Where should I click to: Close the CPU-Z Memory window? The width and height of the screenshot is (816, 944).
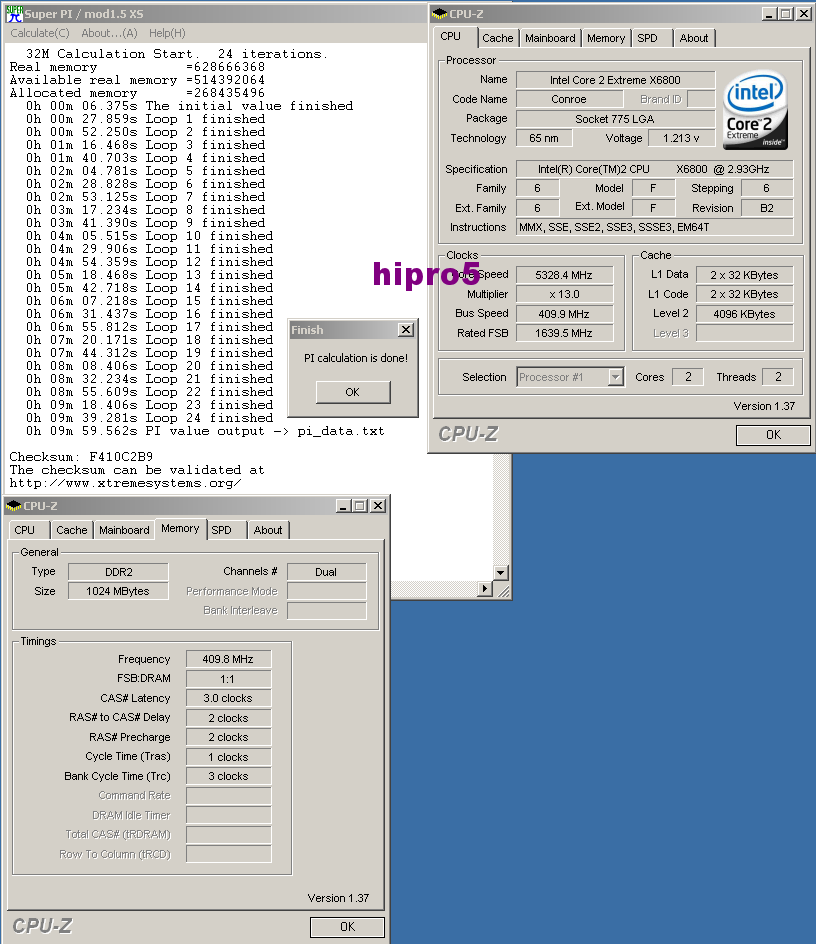pyautogui.click(x=378, y=506)
